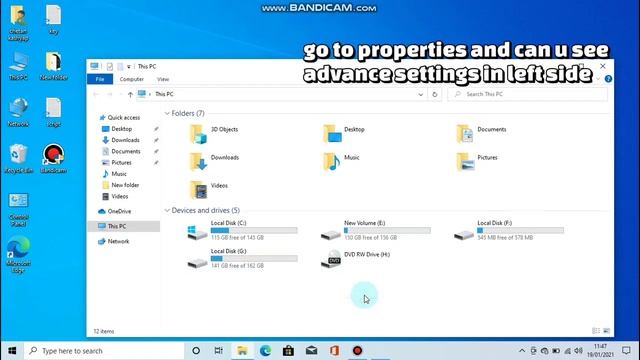Select Desktop in navigation pane

coord(122,129)
